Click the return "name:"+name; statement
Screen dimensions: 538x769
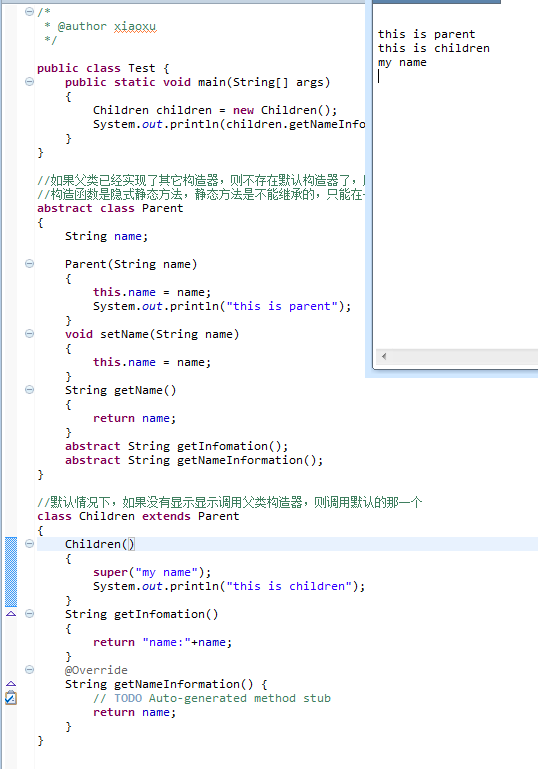point(162,642)
